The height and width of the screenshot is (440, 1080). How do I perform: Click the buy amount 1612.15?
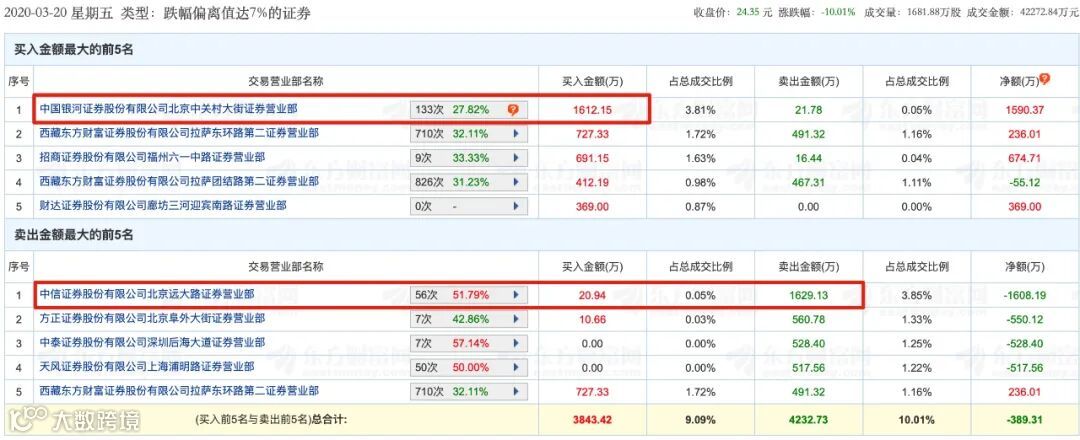click(592, 109)
